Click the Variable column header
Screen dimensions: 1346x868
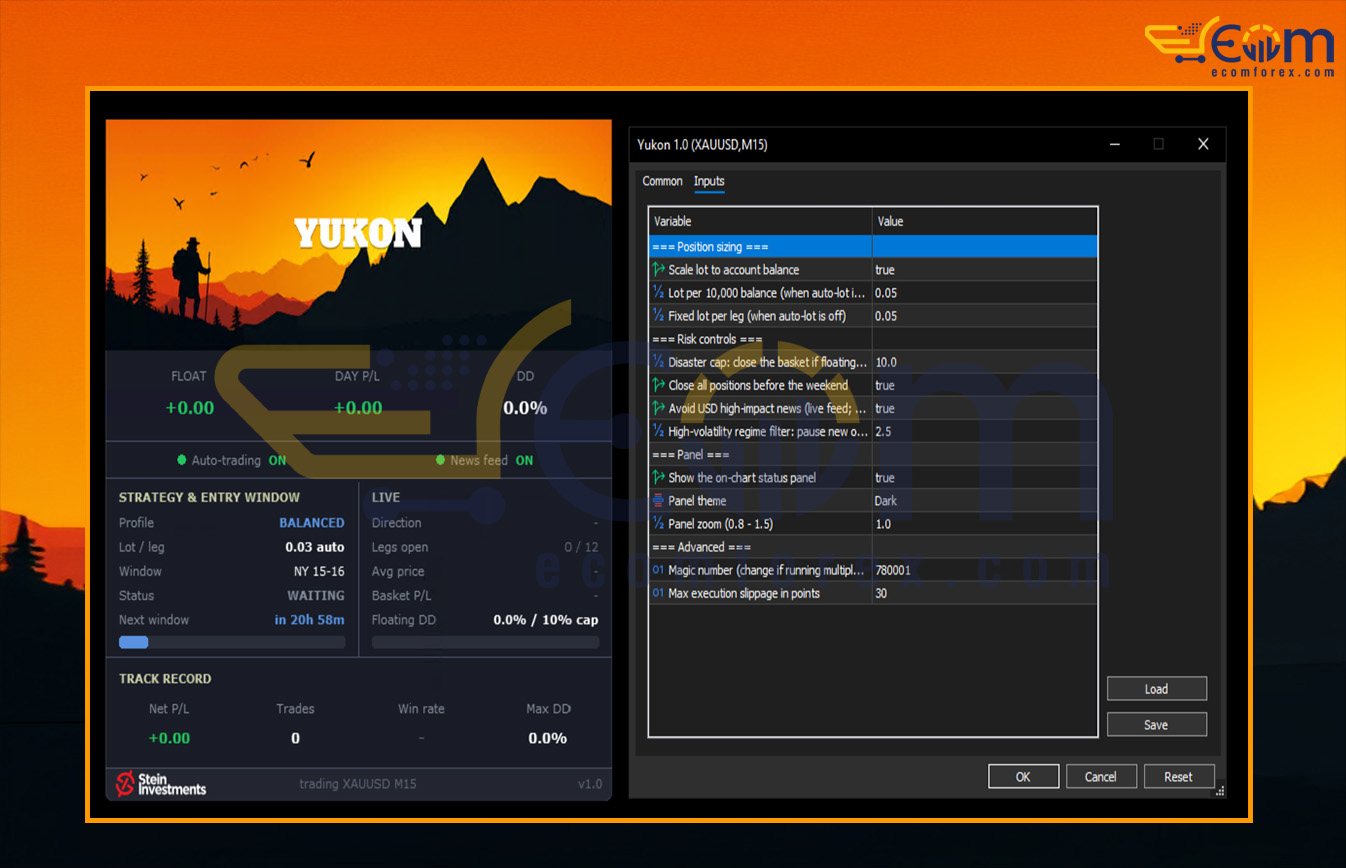[x=761, y=221]
